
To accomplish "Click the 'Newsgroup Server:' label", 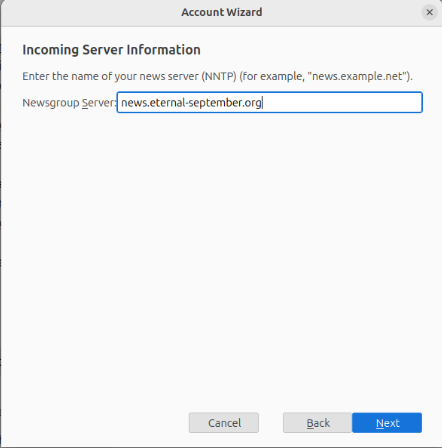I will coord(69,103).
